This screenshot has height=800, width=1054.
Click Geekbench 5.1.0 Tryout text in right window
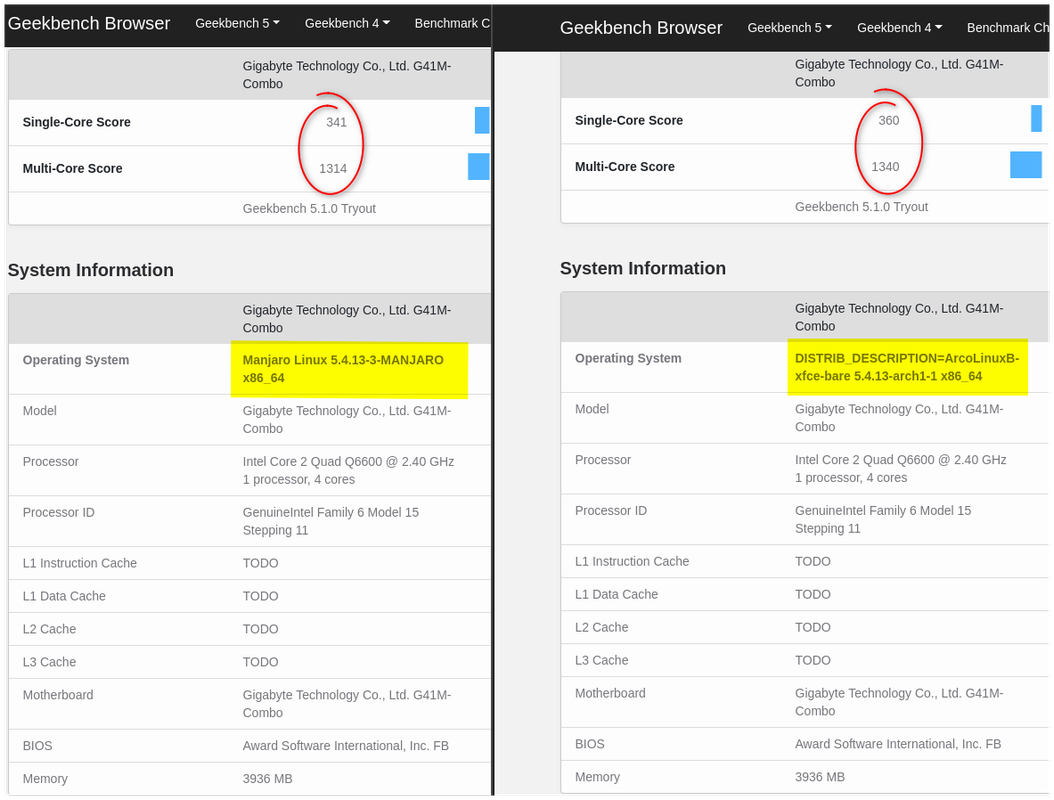pos(861,207)
